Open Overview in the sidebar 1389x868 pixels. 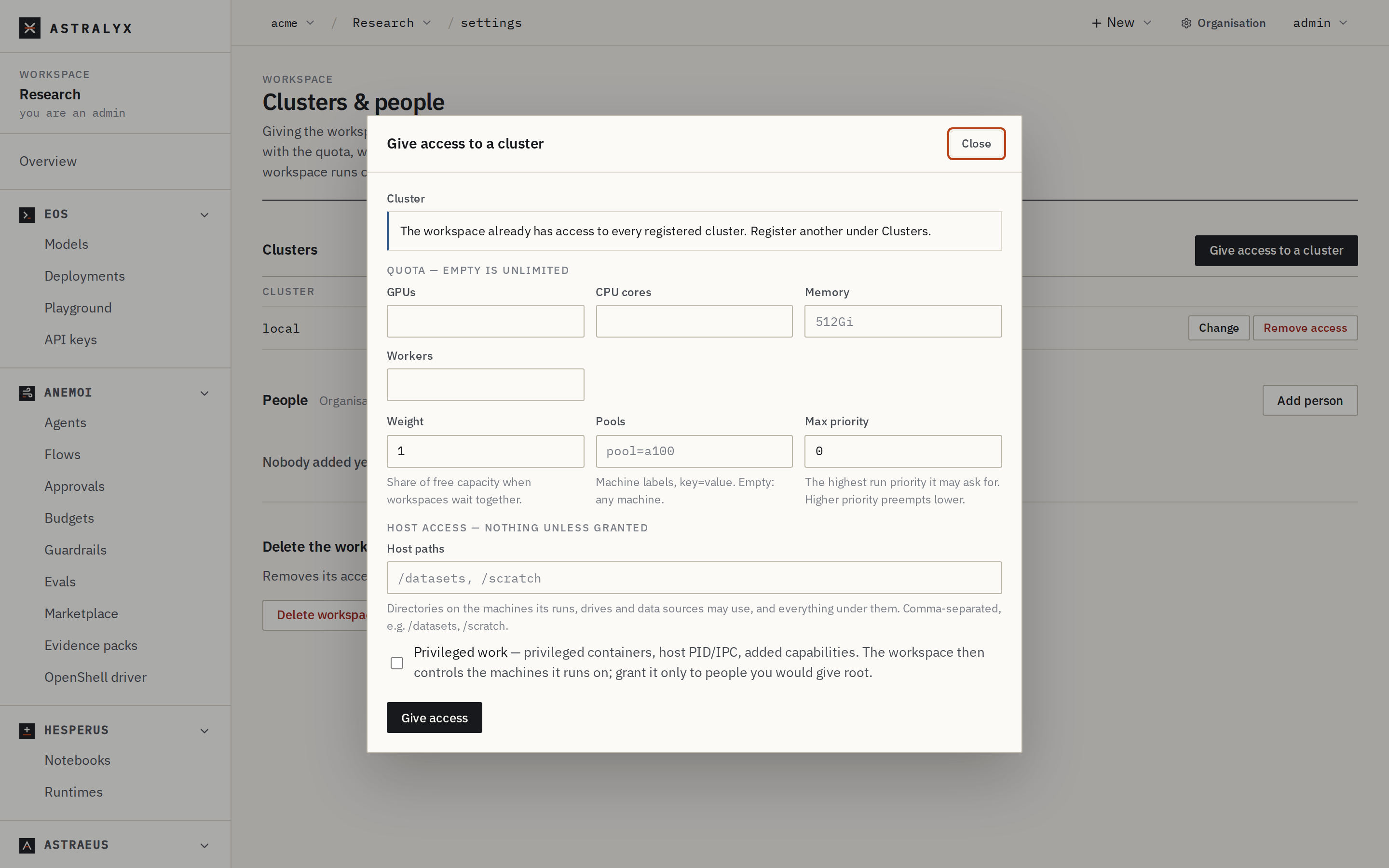(x=48, y=162)
